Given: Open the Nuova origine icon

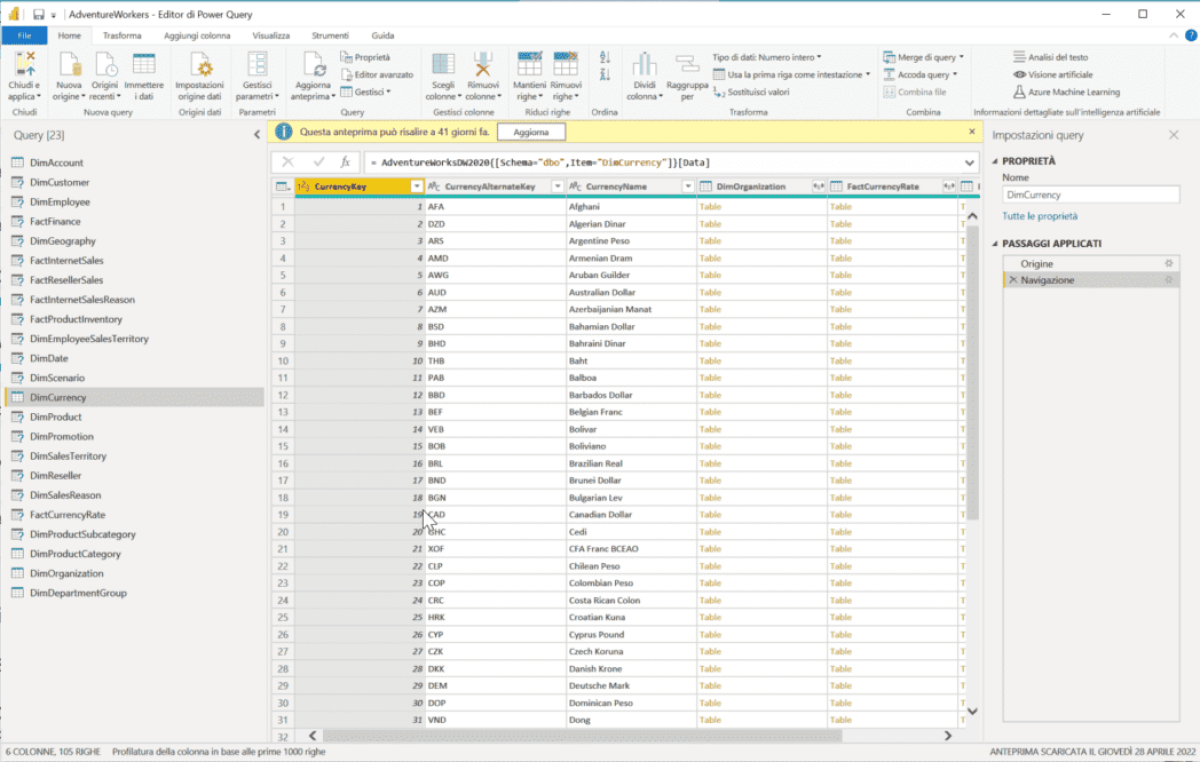Looking at the screenshot, I should [x=69, y=65].
